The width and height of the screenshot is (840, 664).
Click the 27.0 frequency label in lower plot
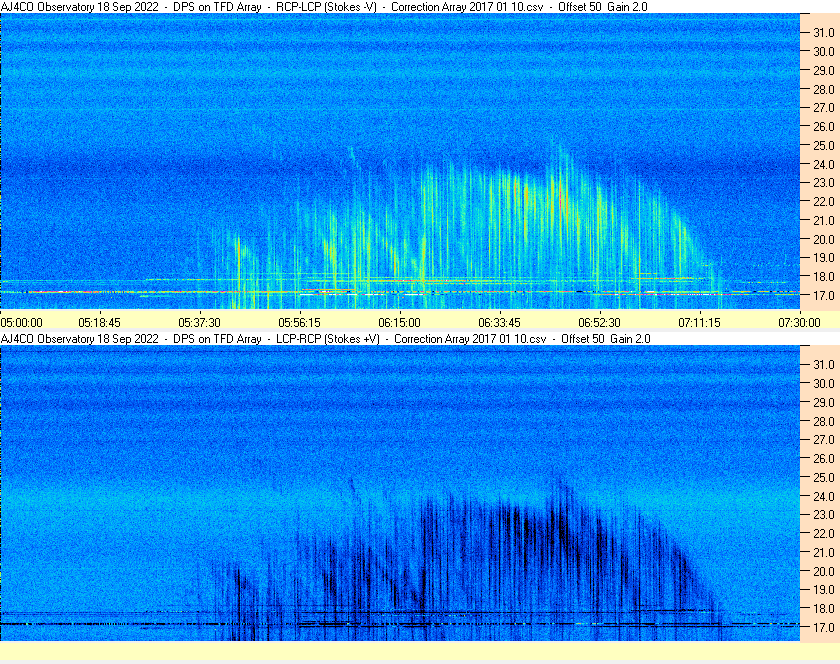click(823, 439)
